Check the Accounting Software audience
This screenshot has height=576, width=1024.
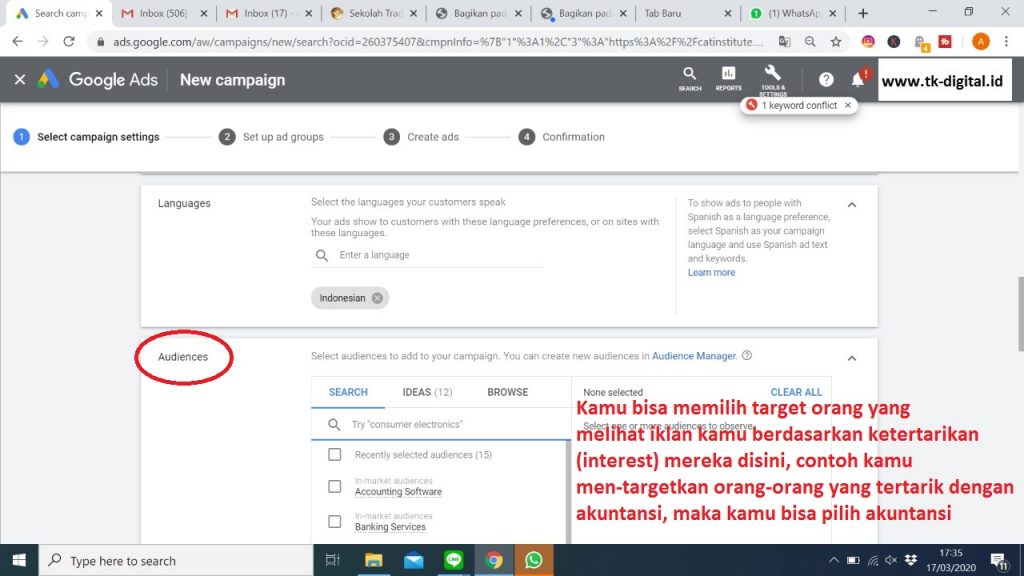(335, 487)
